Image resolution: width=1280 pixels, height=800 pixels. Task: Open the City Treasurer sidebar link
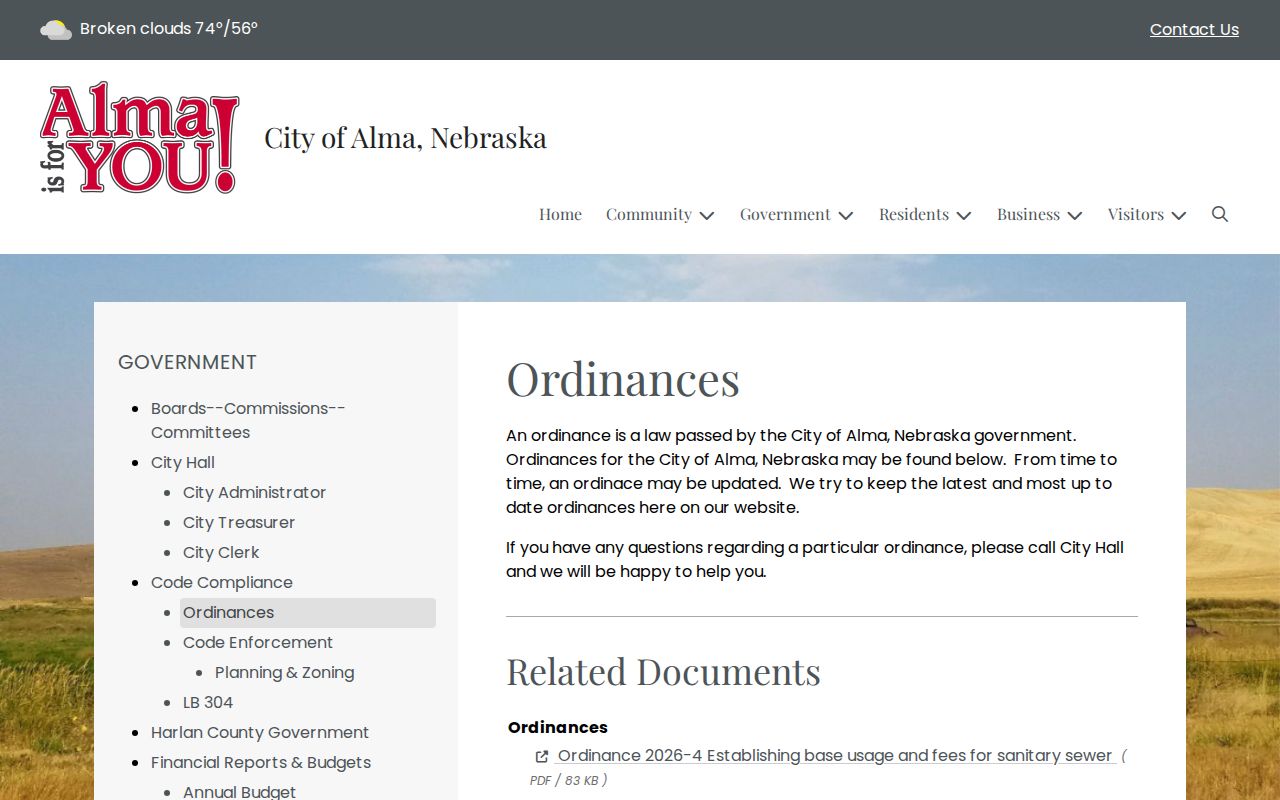(239, 522)
